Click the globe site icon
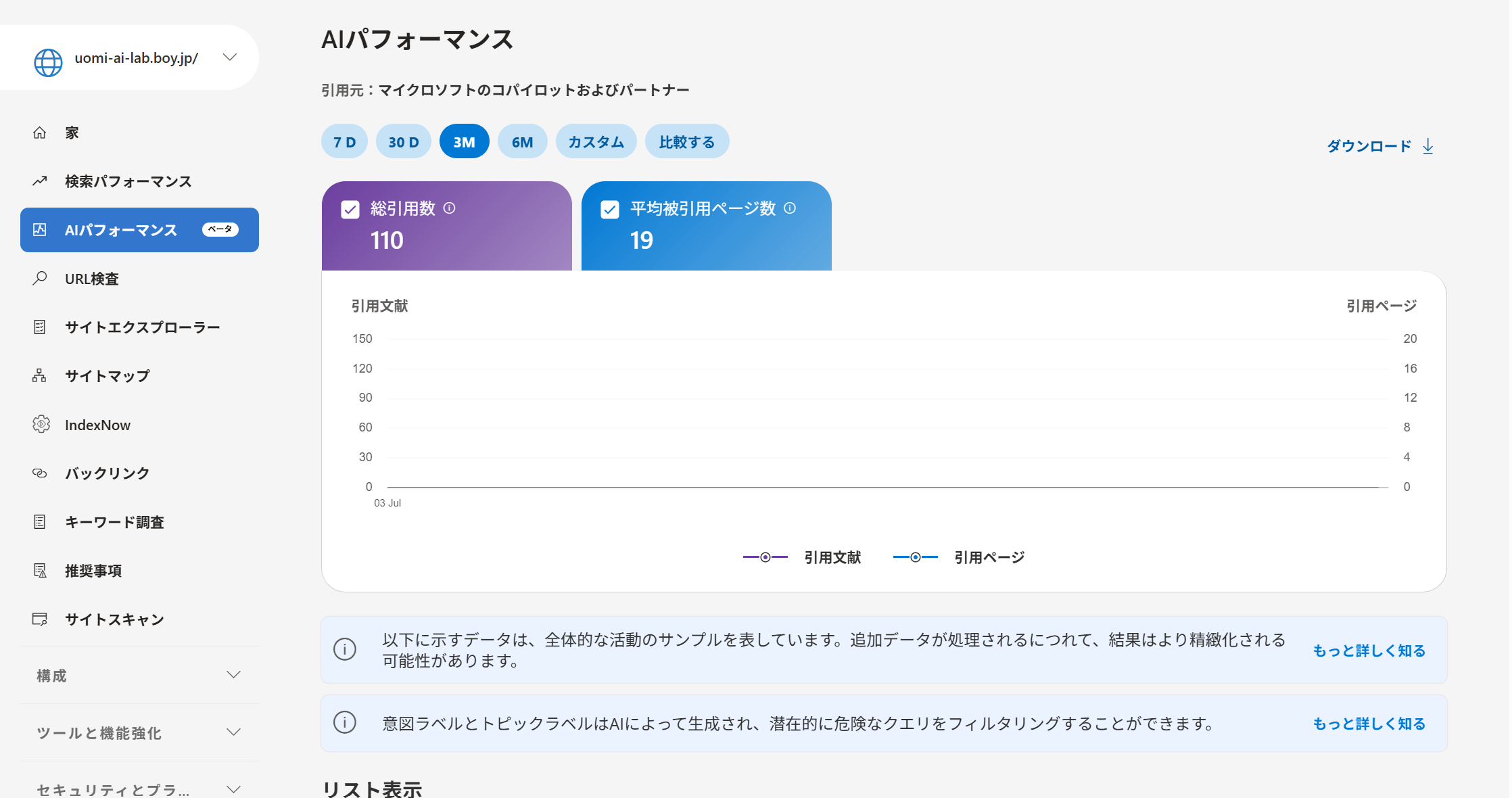This screenshot has width=1512, height=798. [x=48, y=62]
